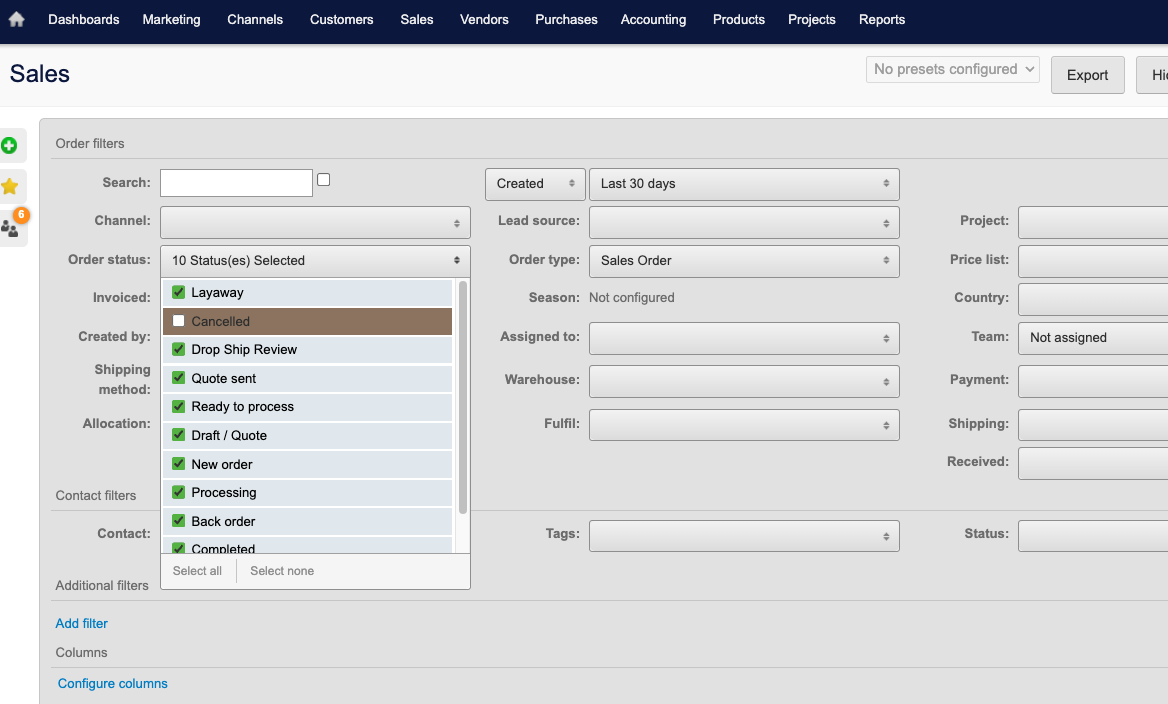Open the No presets configured dropdown
Screen dimensions: 1168x704
[952, 70]
